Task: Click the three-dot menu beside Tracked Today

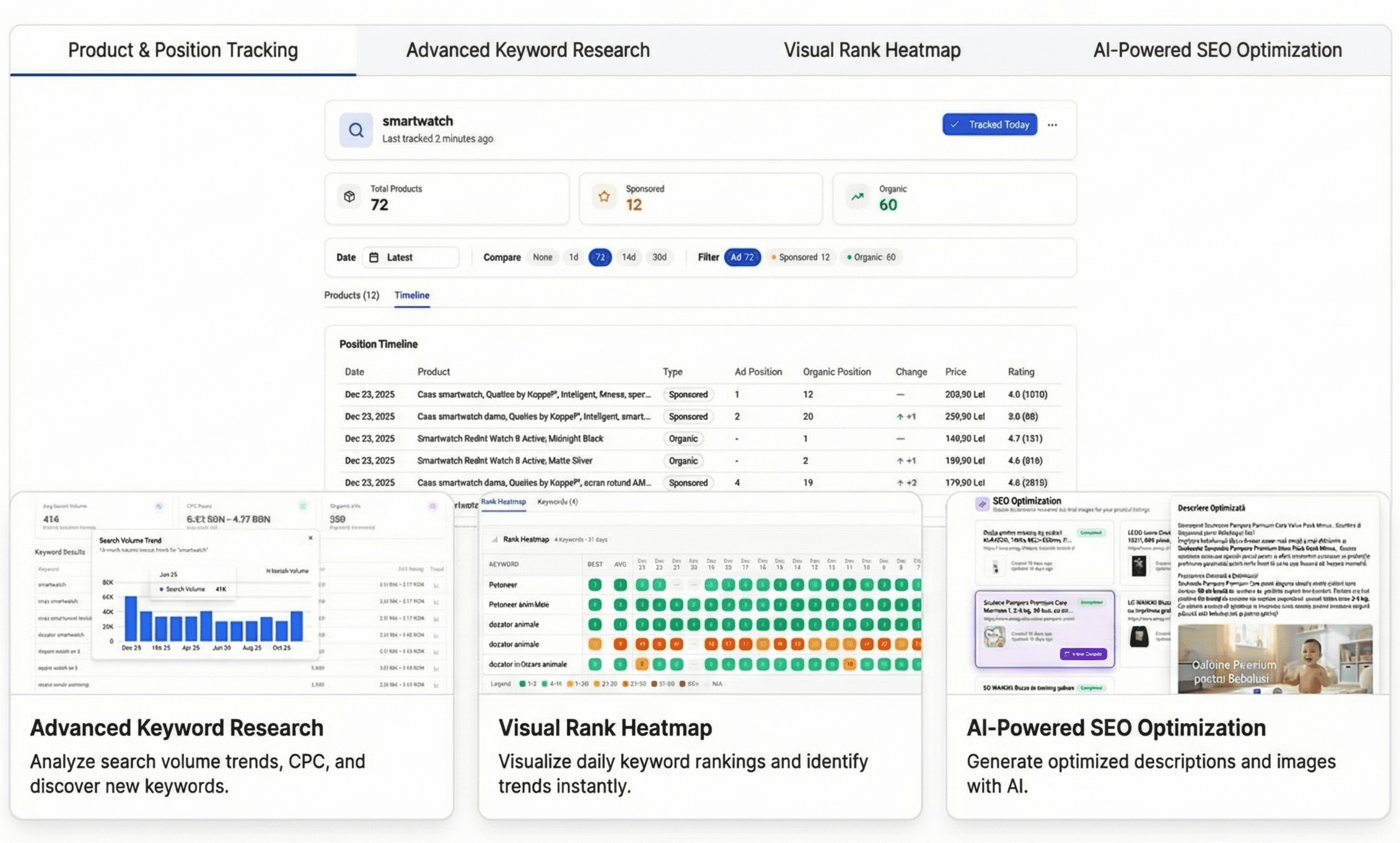Action: (1052, 124)
